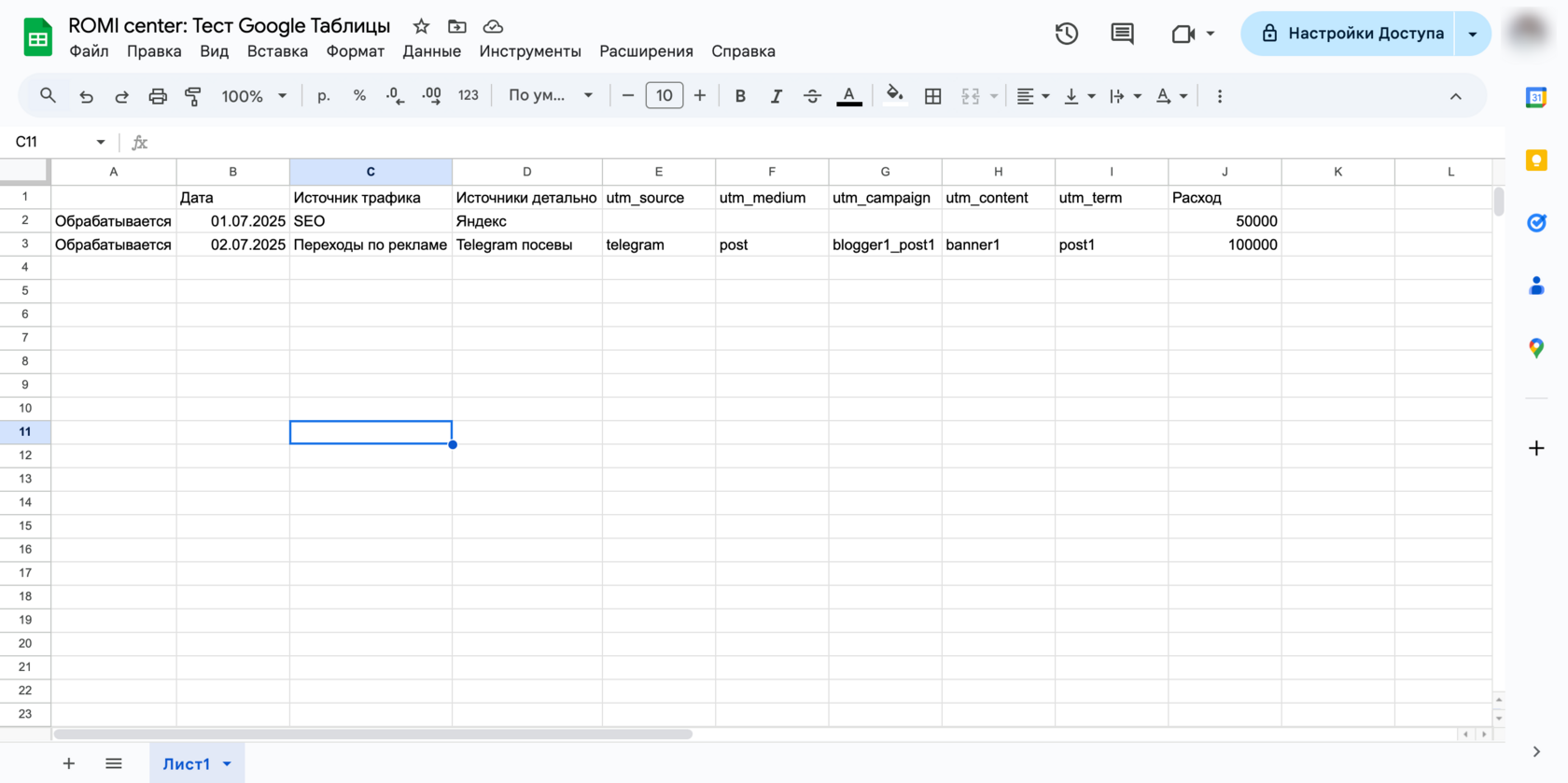Screen dimensions: 1568x783
Task: Click the Настройки Доступа button
Action: tap(1347, 34)
